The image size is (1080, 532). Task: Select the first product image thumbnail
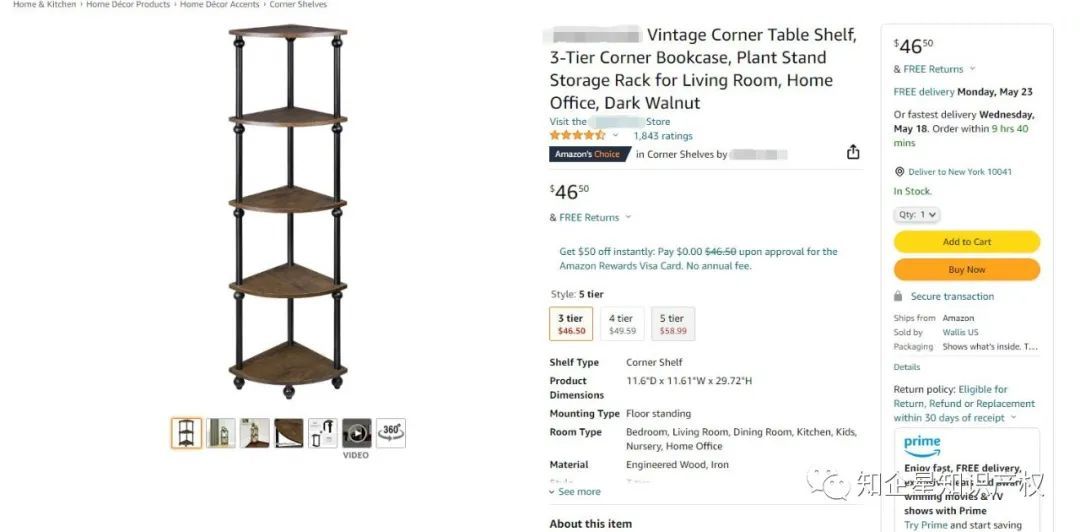pos(186,433)
